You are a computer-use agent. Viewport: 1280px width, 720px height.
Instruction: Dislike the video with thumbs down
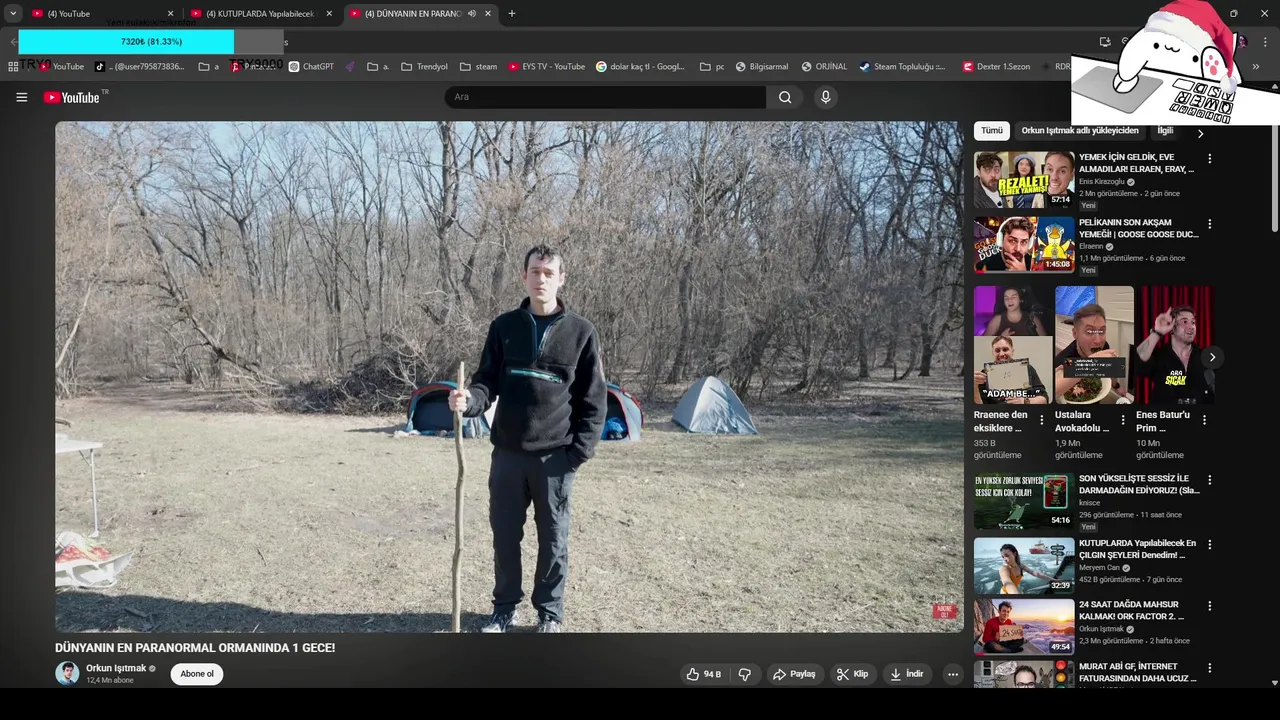745,674
